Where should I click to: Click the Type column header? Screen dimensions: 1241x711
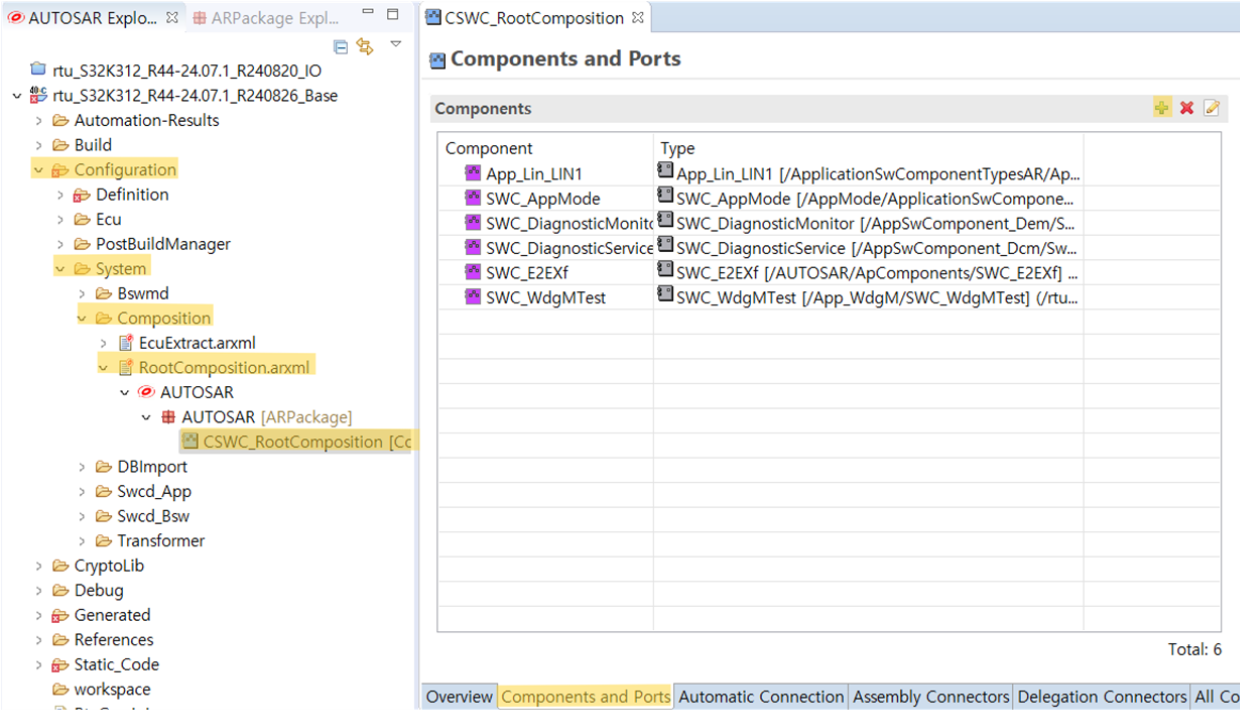tap(869, 148)
